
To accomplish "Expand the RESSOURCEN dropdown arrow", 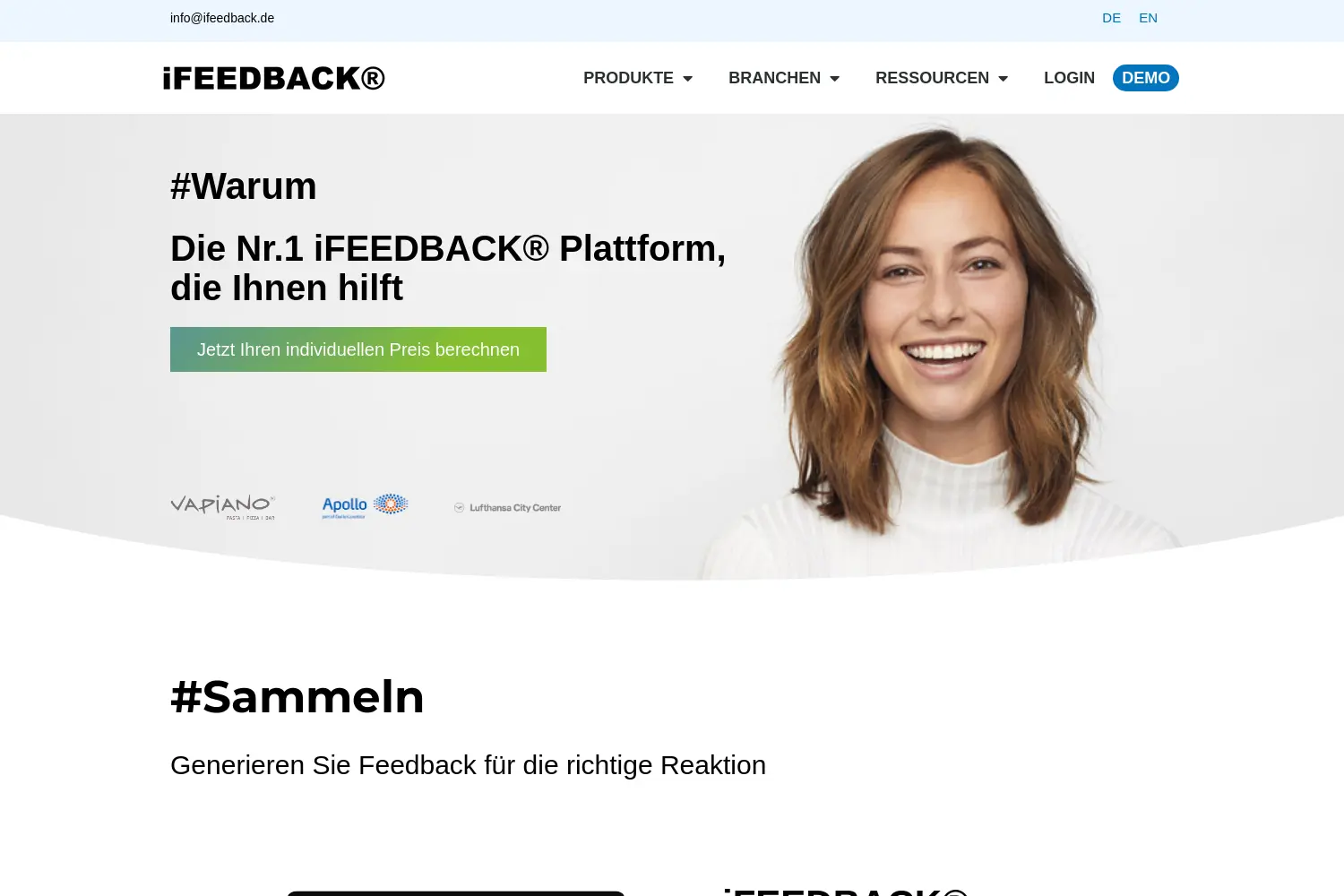I will tap(1004, 79).
